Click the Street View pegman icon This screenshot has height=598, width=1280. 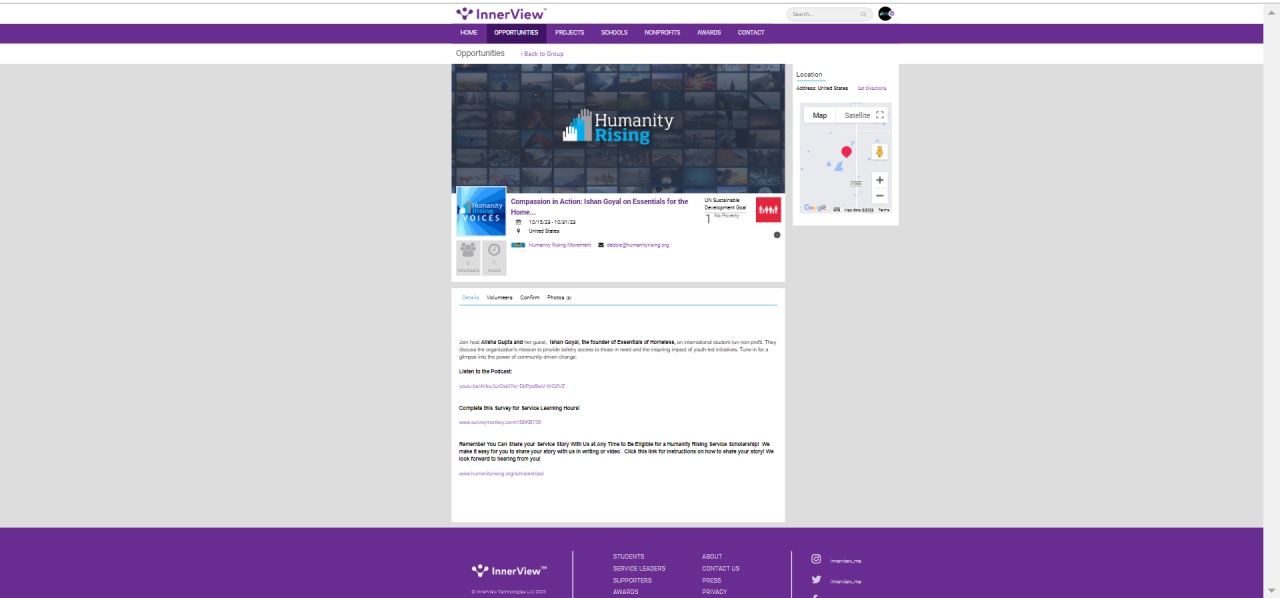pyautogui.click(x=879, y=152)
